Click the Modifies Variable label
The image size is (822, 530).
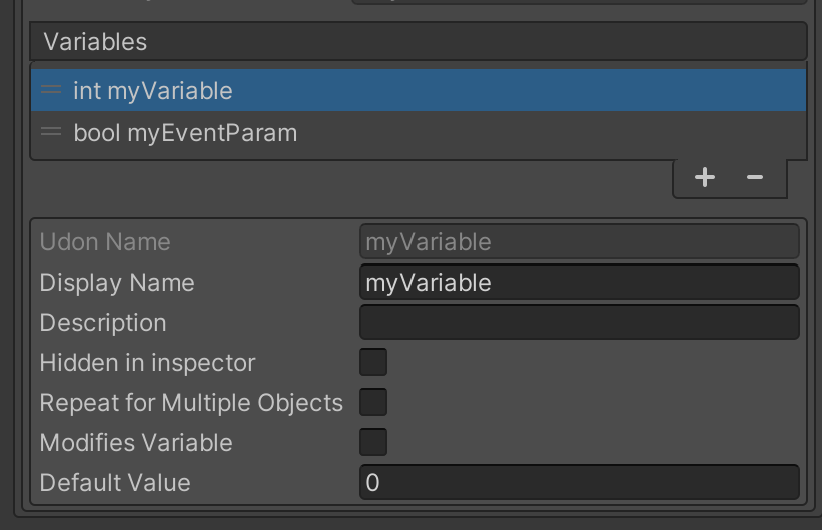(136, 442)
